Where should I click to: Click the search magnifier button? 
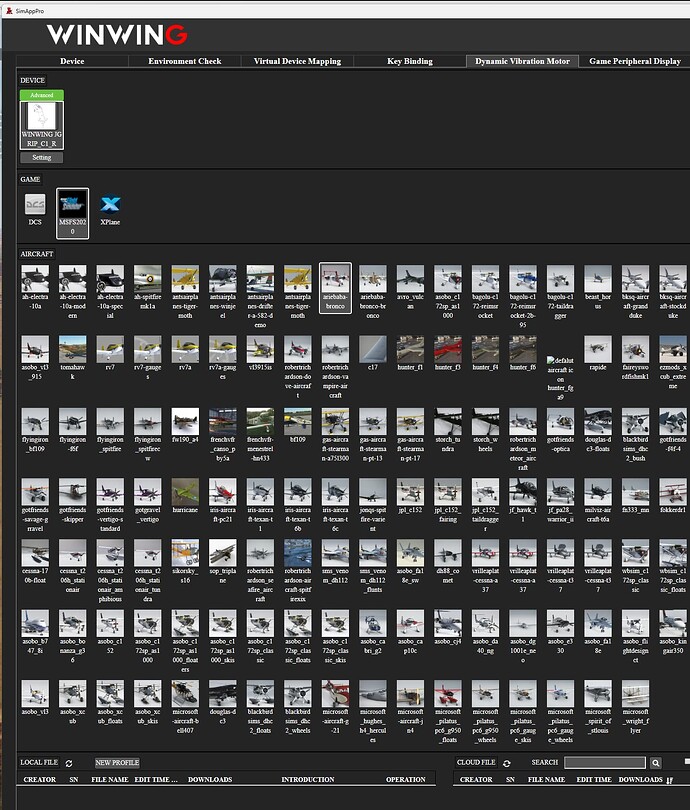click(655, 763)
